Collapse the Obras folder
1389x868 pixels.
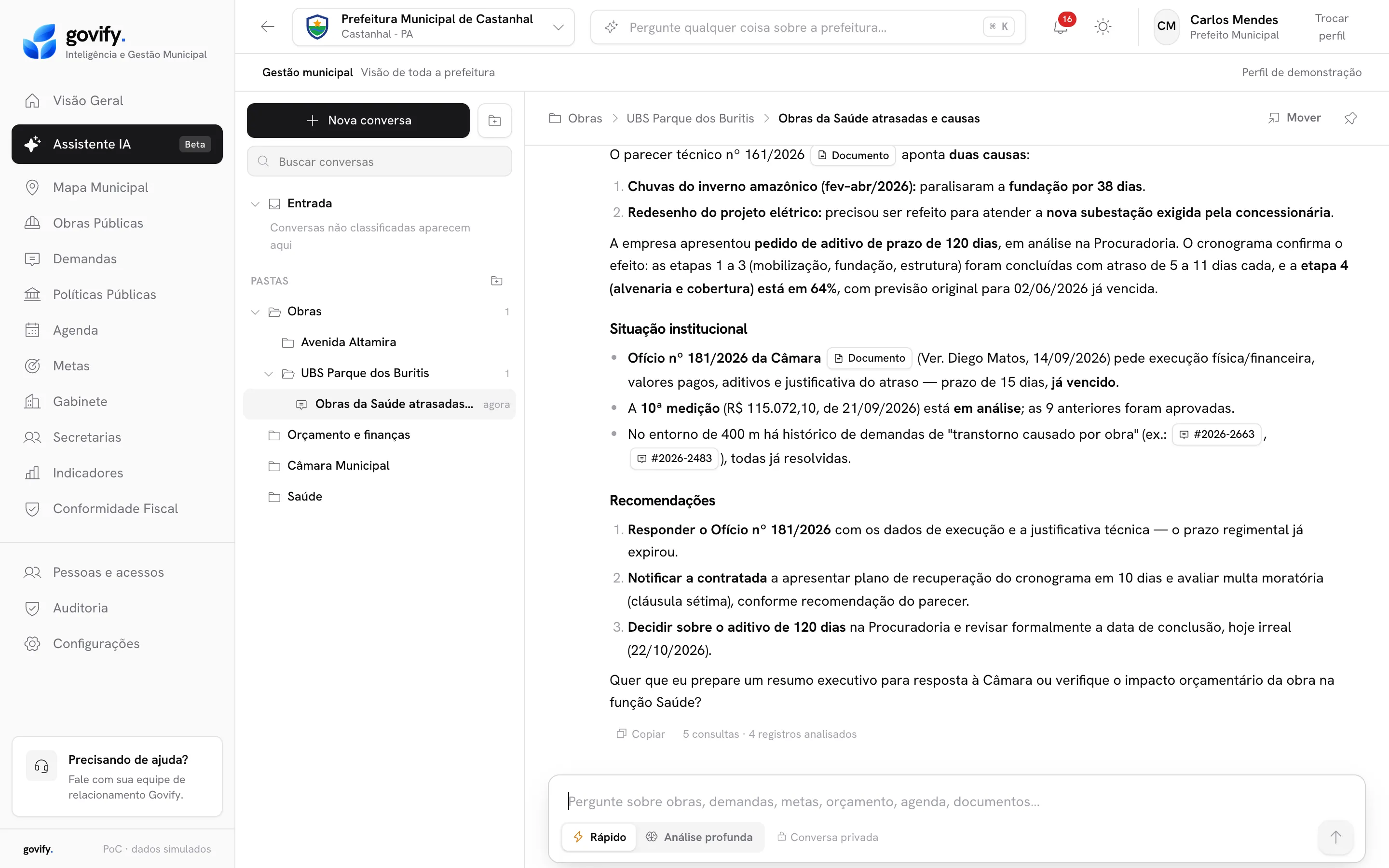[256, 312]
